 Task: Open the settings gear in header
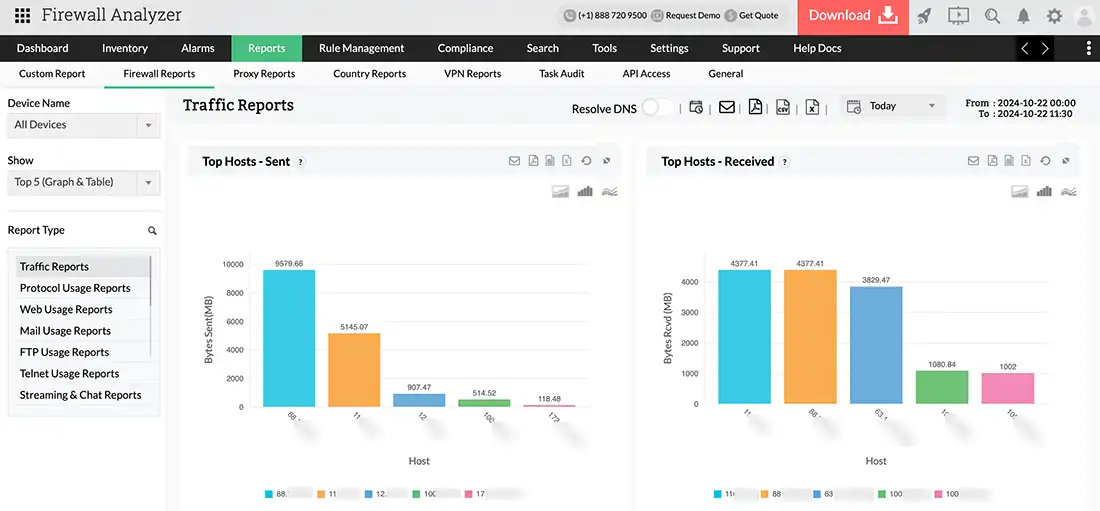pyautogui.click(x=1054, y=15)
